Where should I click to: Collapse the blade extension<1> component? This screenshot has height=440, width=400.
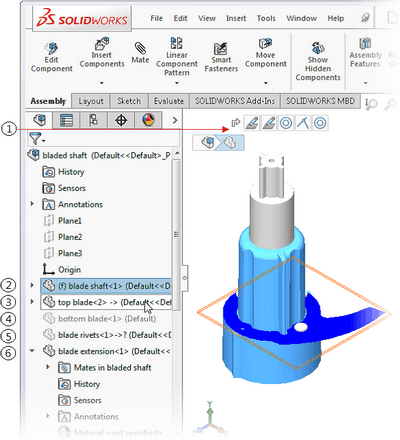[32, 351]
